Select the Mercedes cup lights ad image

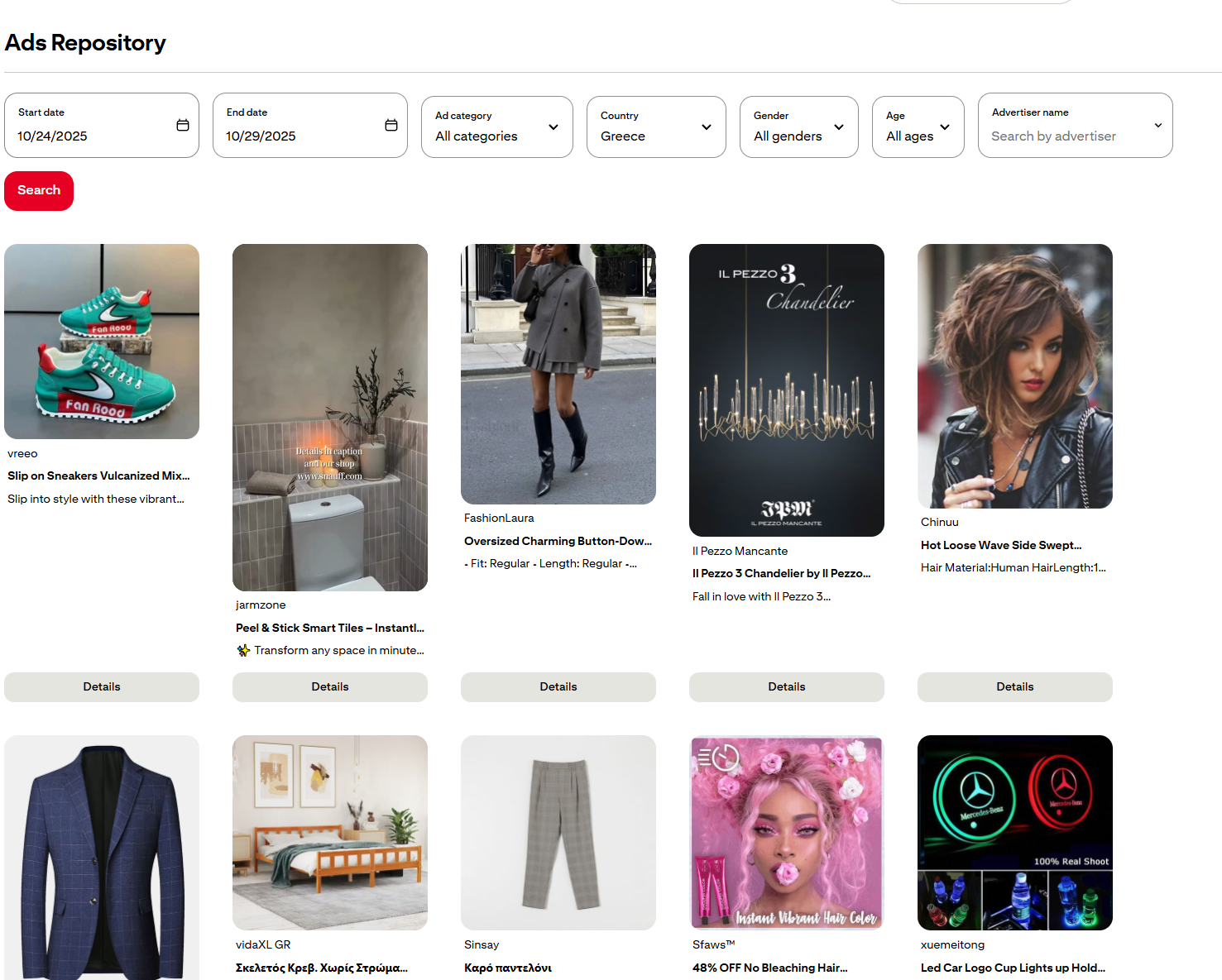click(1015, 833)
